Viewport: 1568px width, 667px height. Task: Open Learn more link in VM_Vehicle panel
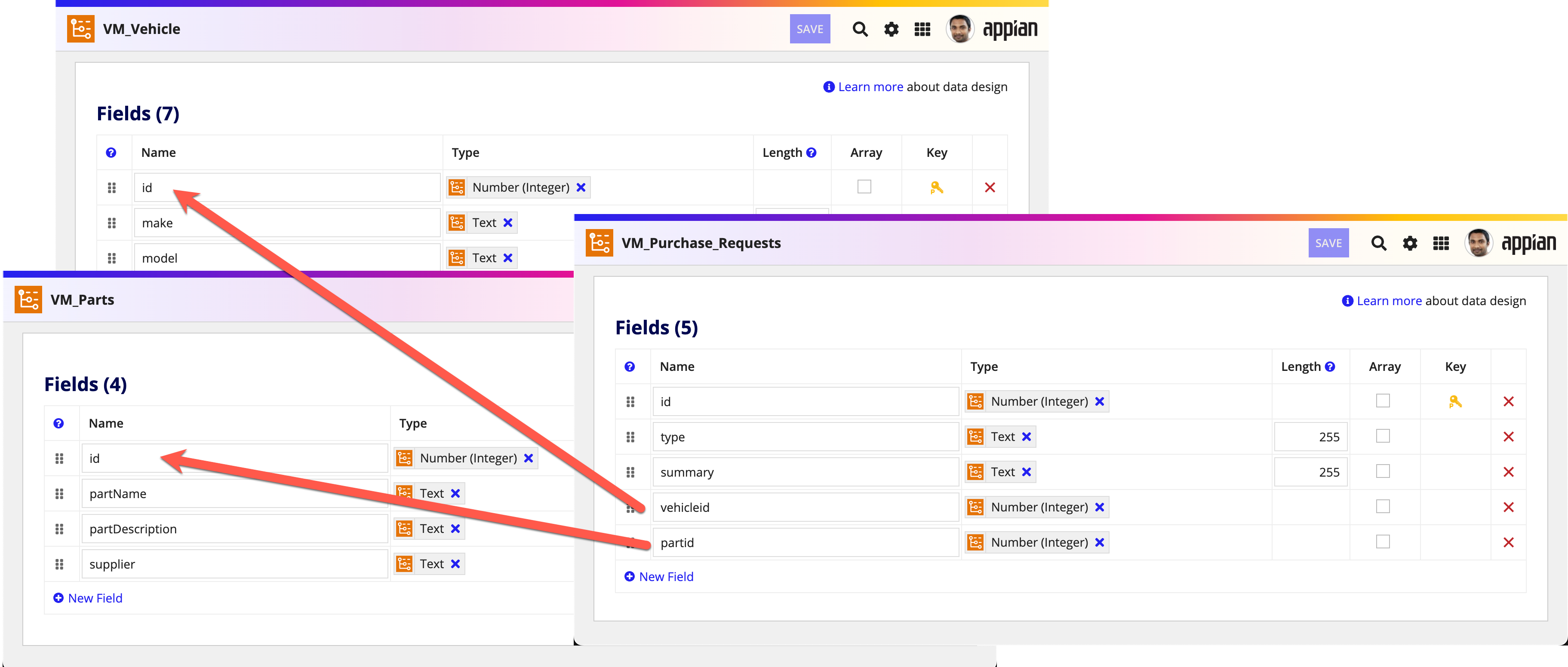pos(870,87)
